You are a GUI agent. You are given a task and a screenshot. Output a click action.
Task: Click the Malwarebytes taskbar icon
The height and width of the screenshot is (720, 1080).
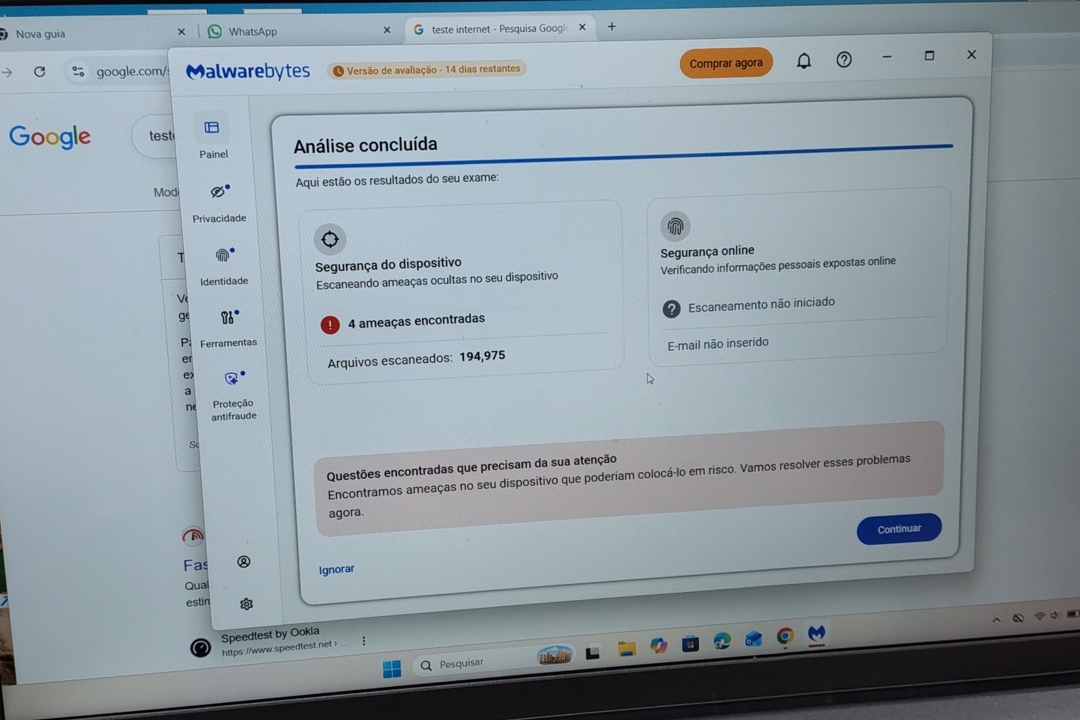point(817,633)
